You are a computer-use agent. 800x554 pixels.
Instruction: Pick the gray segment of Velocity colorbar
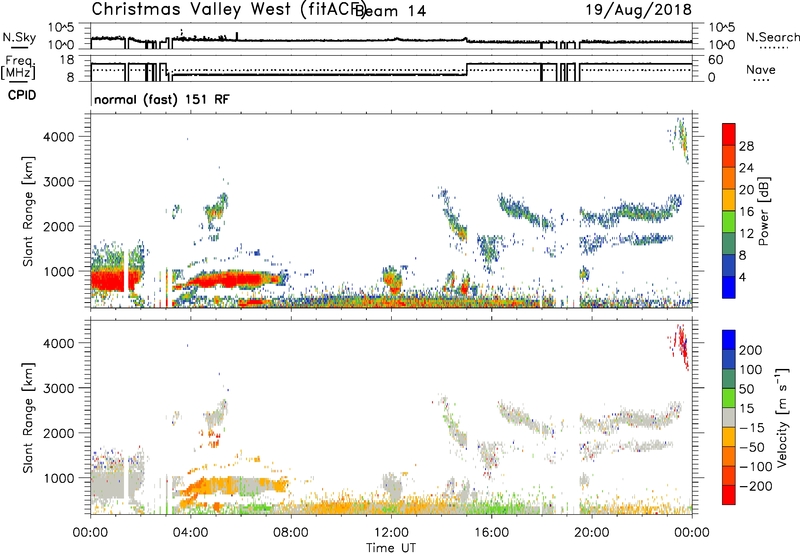pyautogui.click(x=729, y=418)
